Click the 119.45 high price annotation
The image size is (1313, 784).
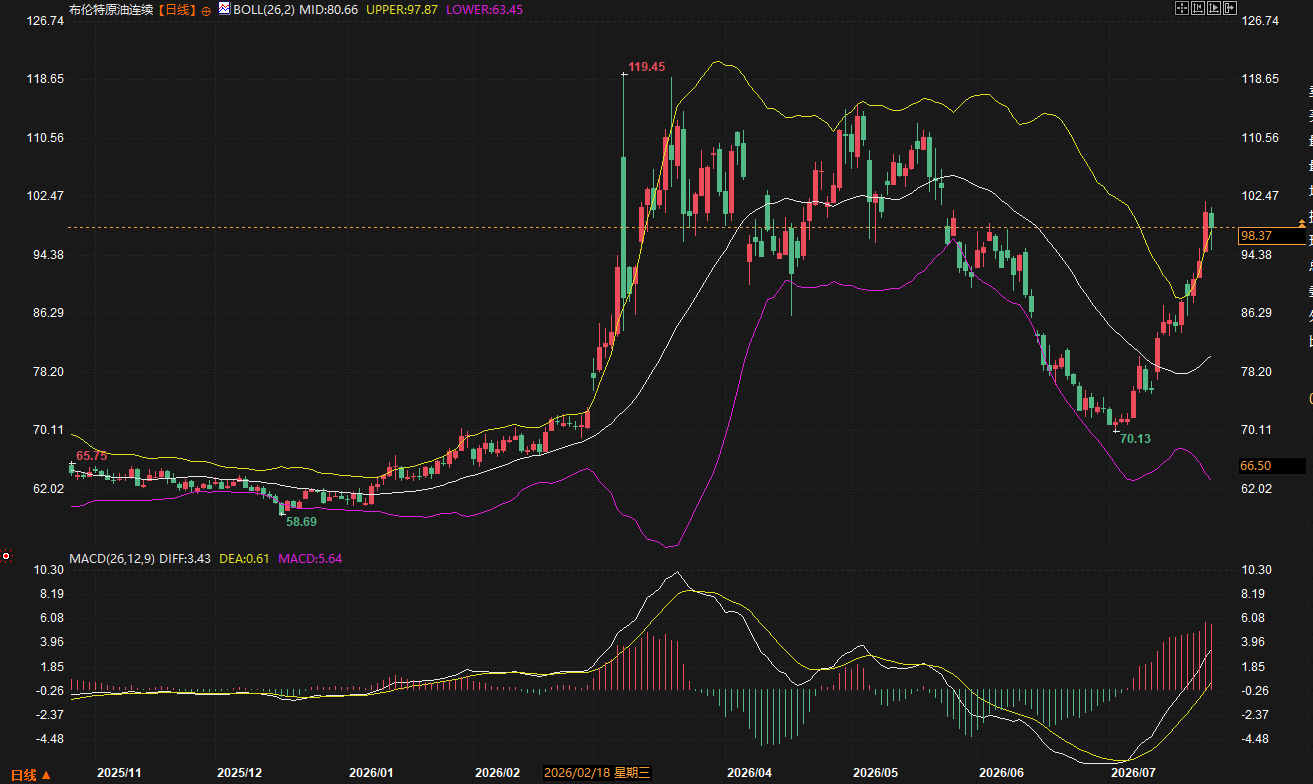point(646,67)
